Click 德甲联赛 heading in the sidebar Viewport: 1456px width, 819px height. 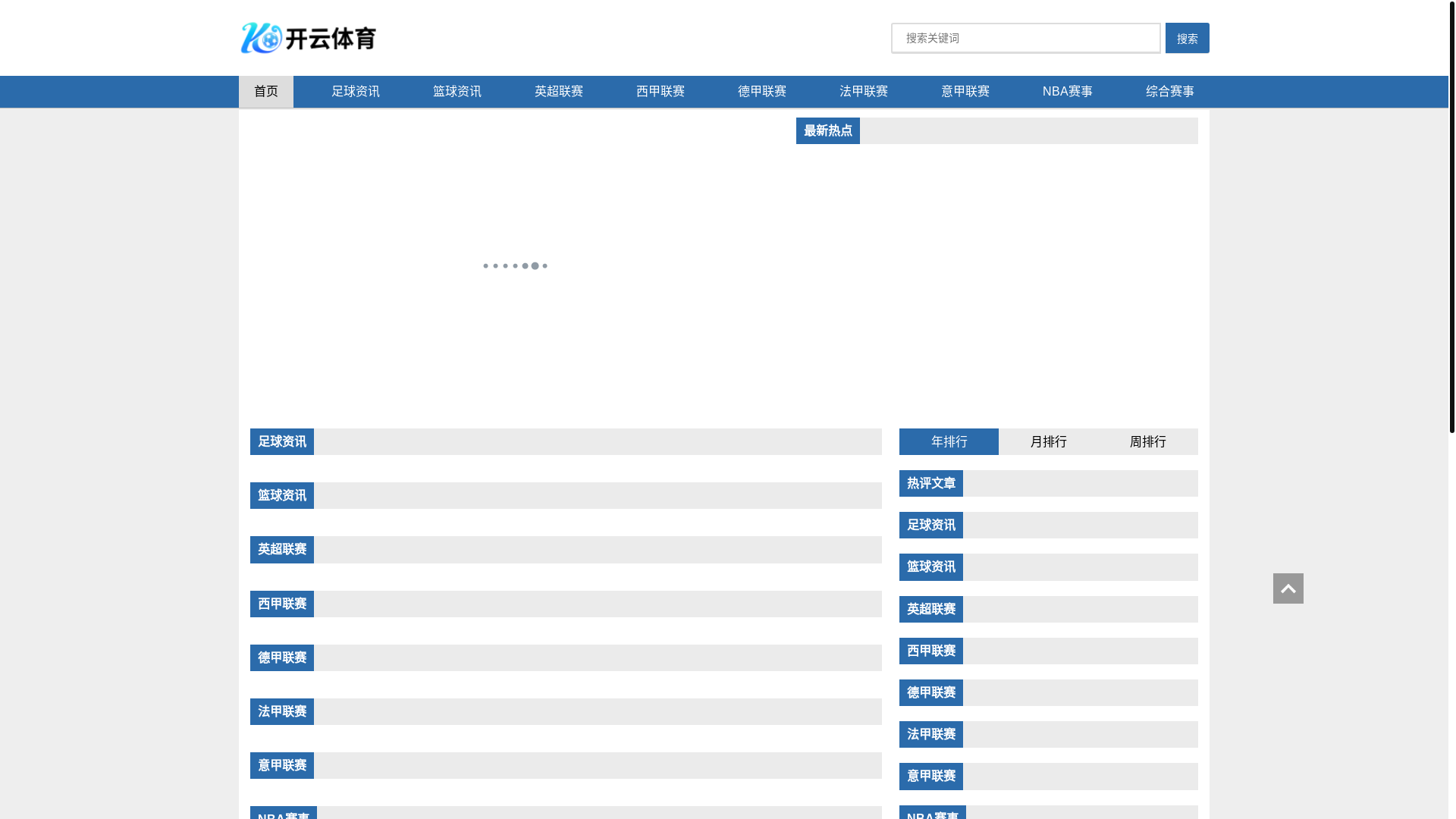(931, 692)
